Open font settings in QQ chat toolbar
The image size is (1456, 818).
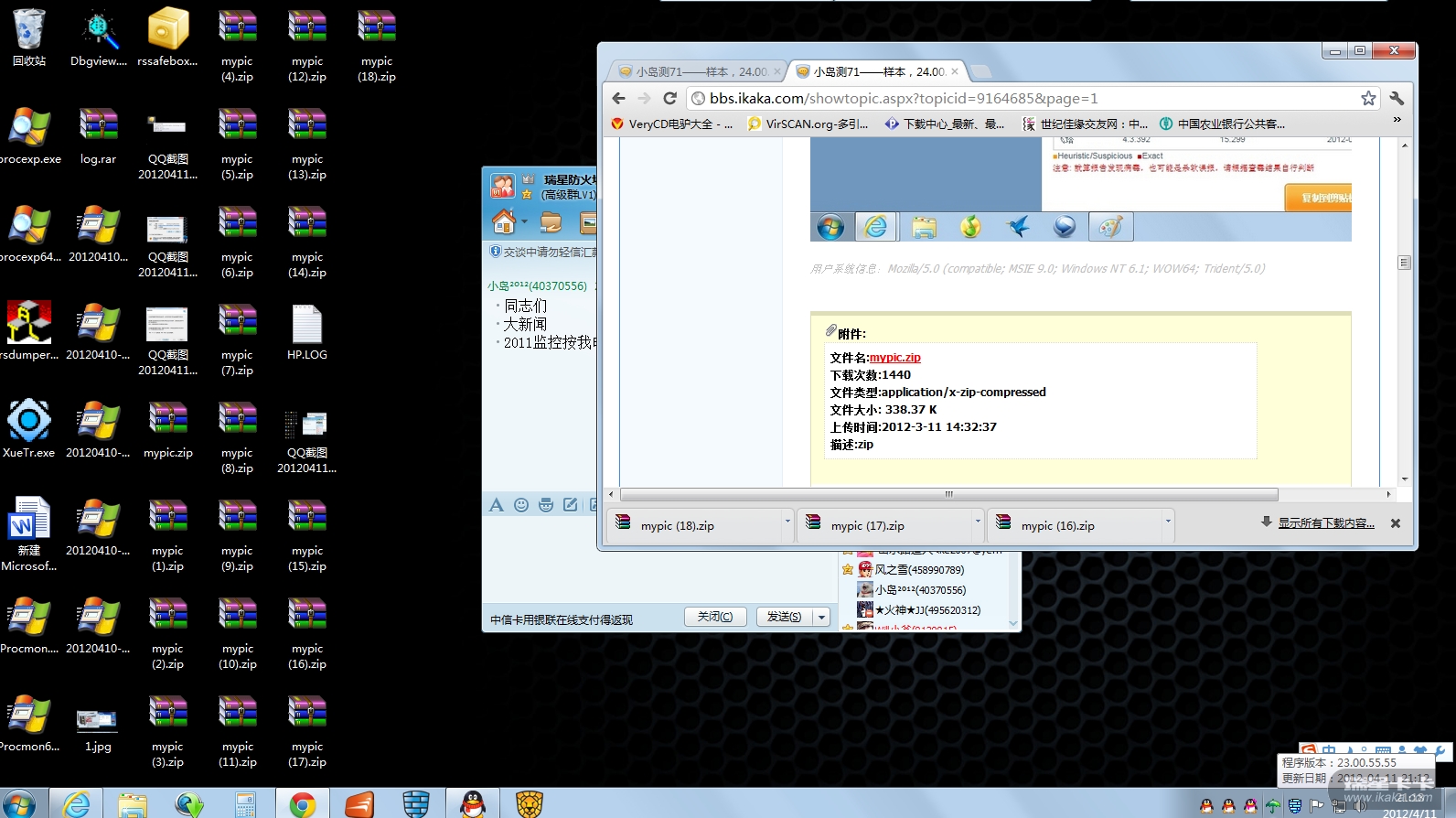coord(497,504)
